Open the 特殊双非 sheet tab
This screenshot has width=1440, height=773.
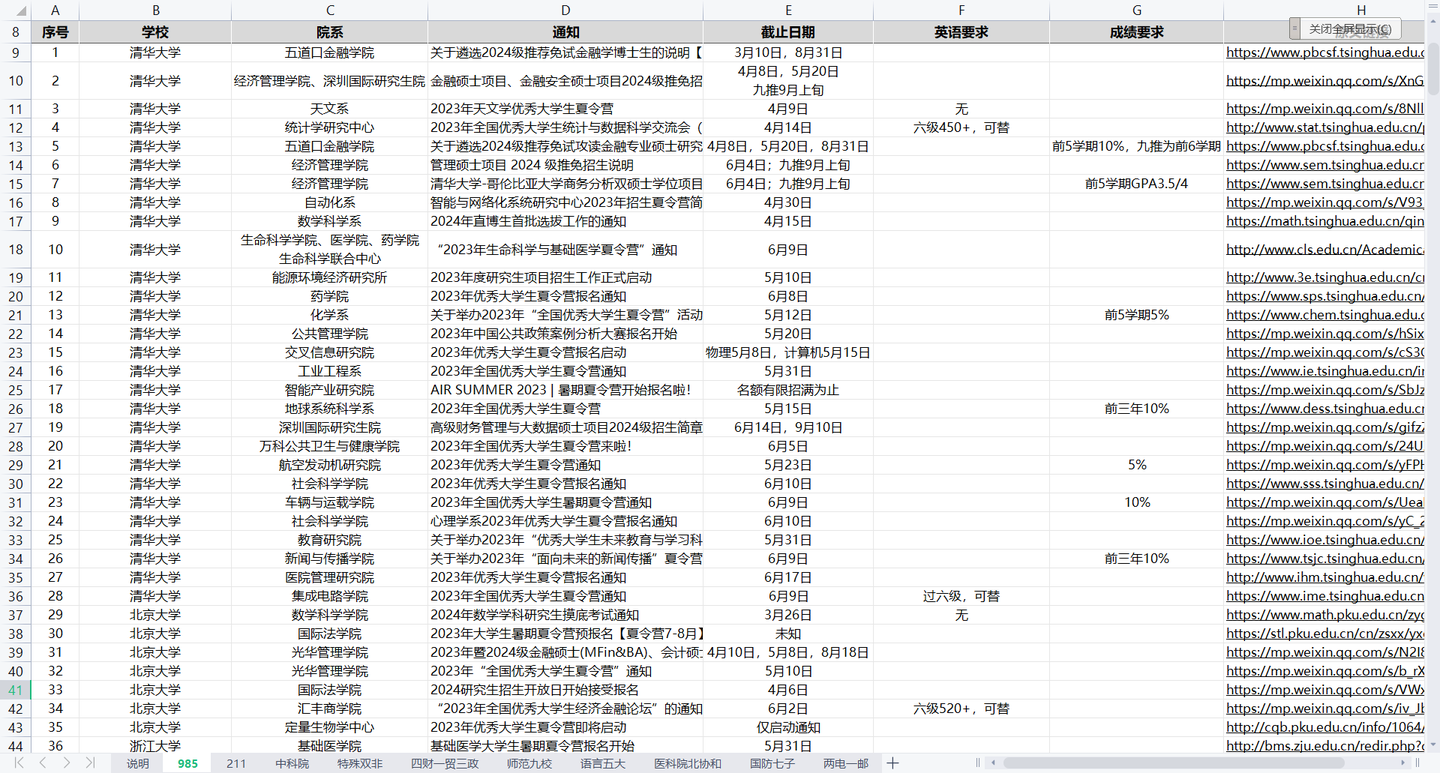coord(360,763)
